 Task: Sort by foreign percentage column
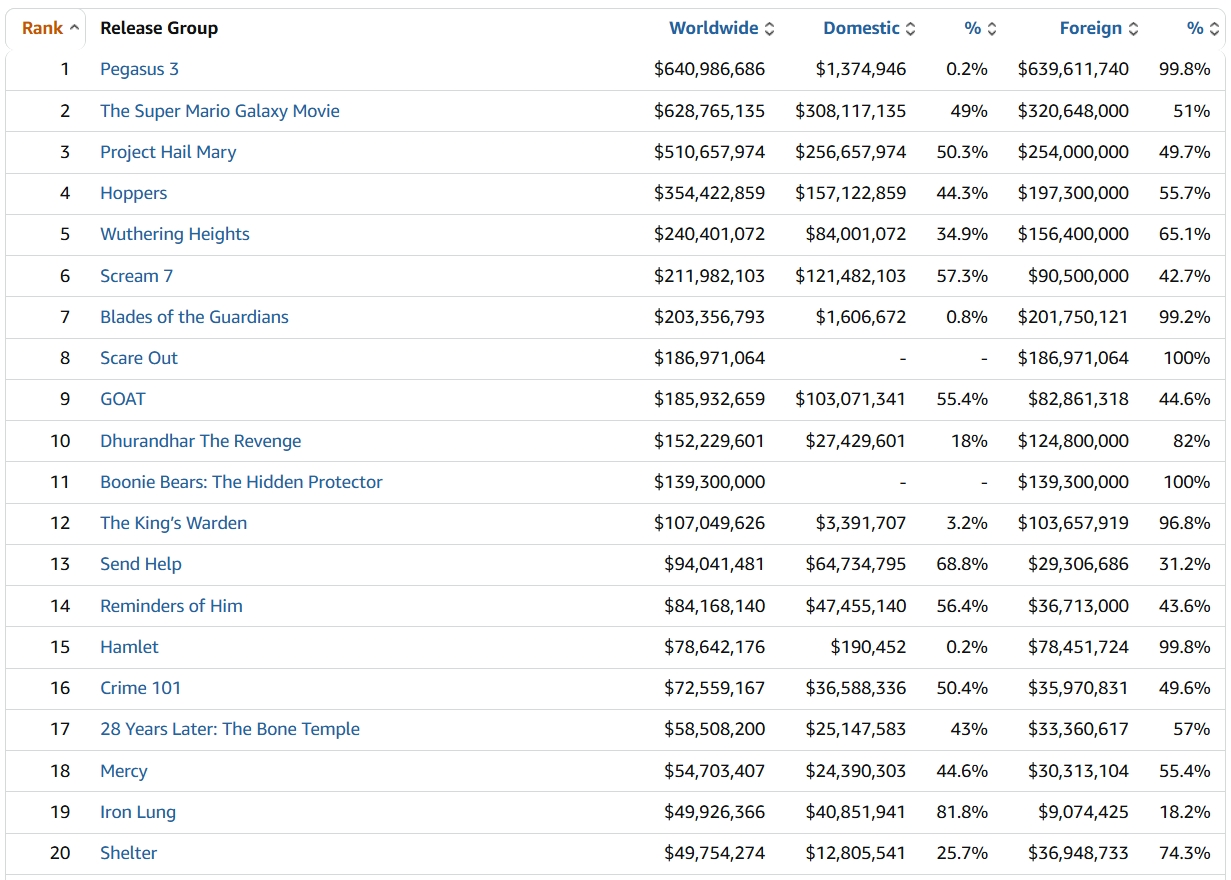[x=1195, y=28]
